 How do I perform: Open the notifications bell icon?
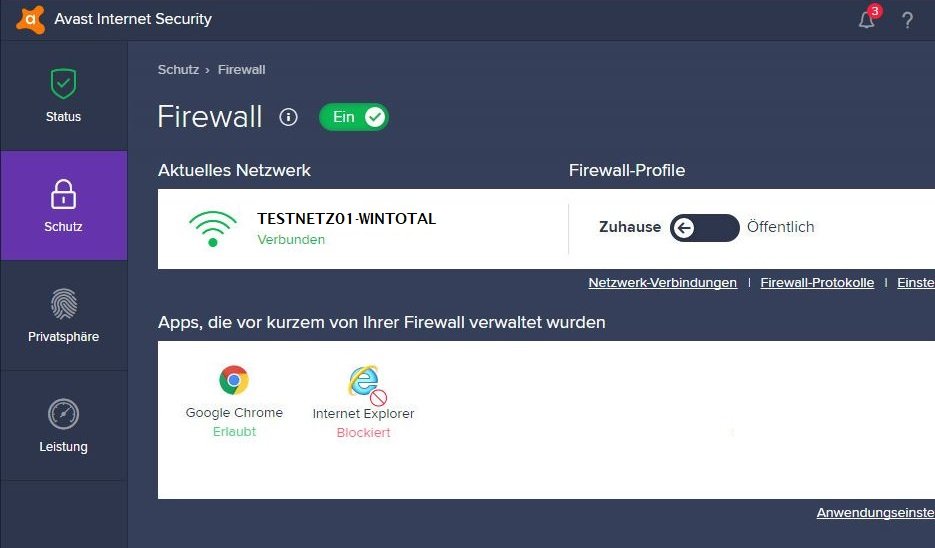tap(867, 20)
